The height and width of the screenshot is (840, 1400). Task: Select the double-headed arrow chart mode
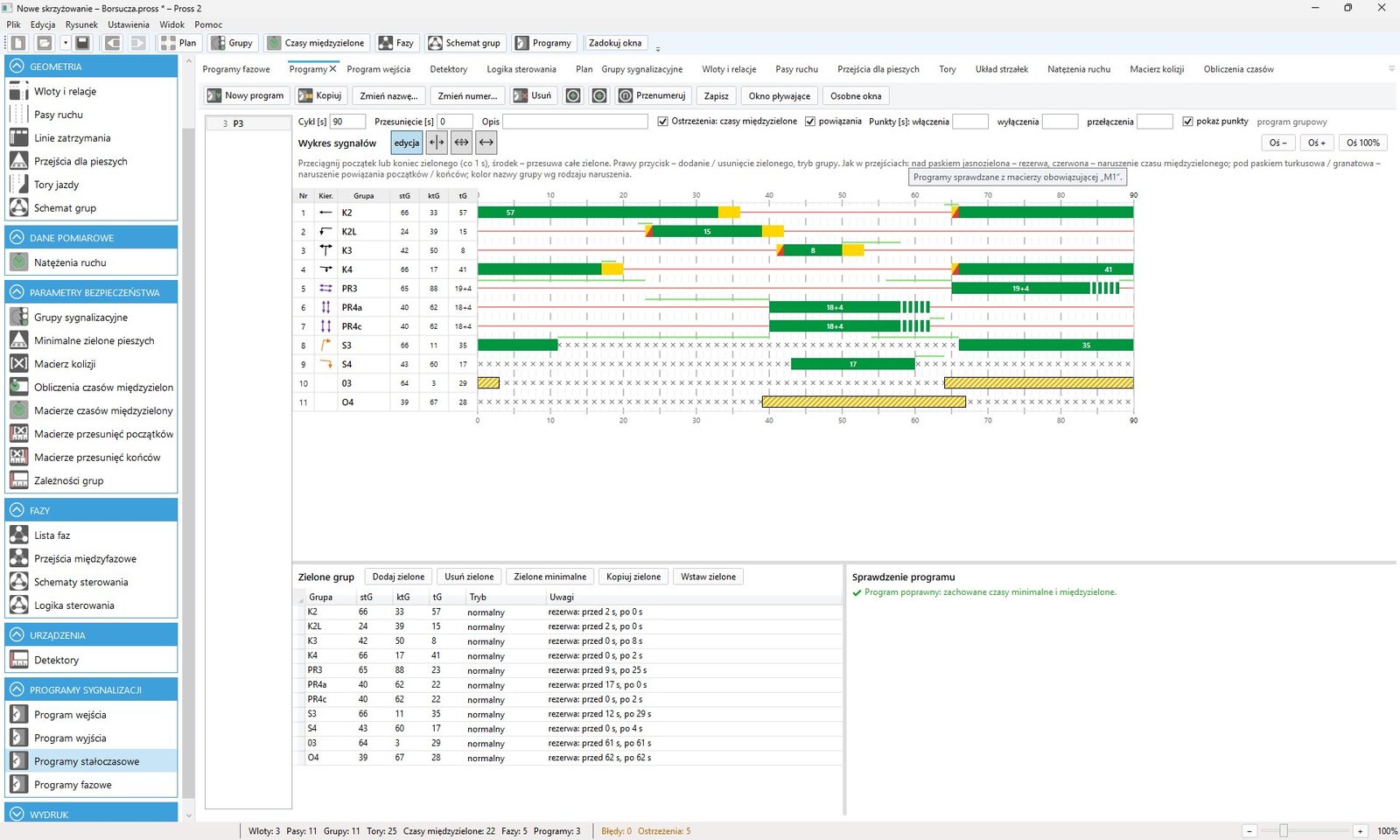coord(486,143)
